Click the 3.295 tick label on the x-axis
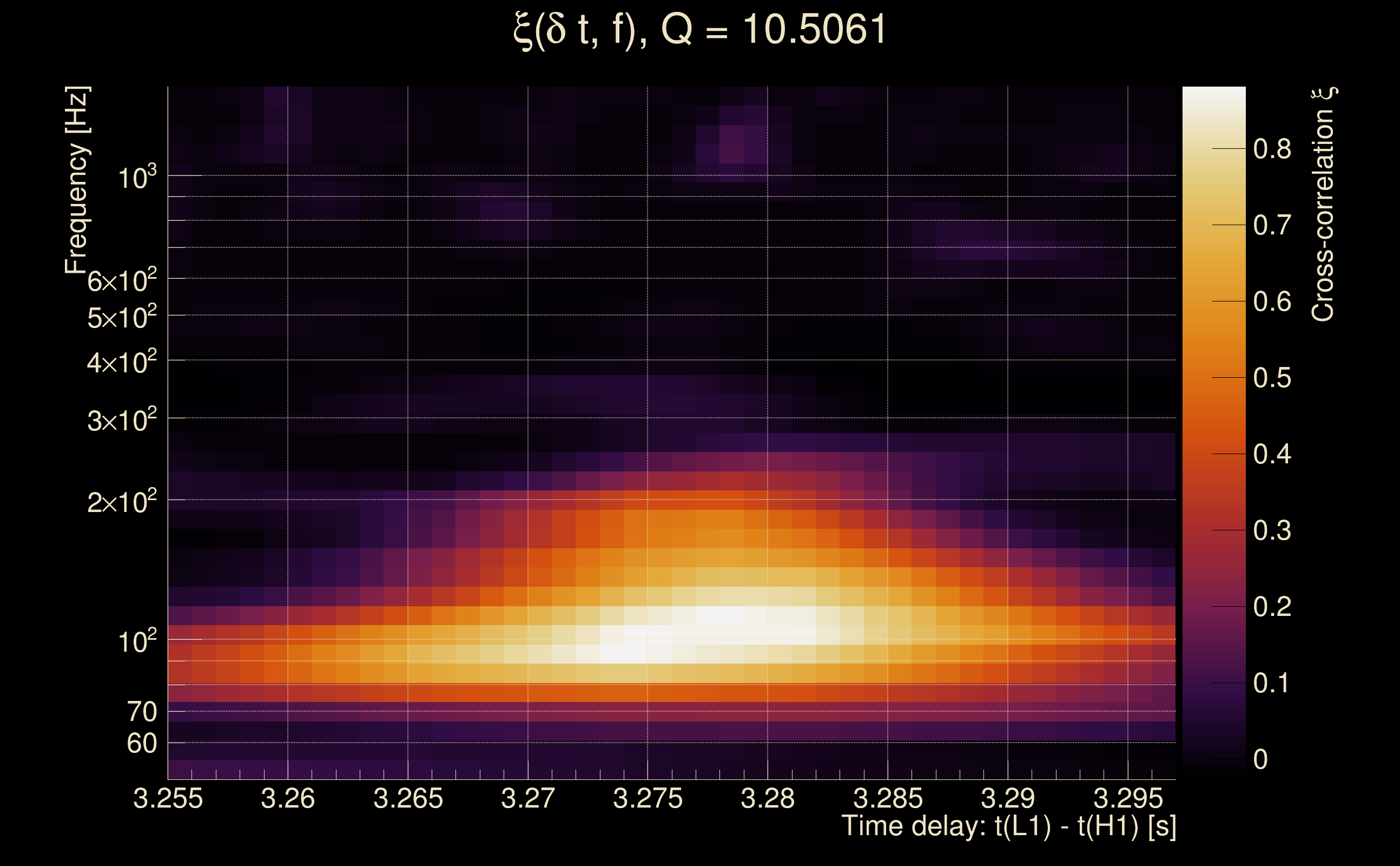1400x866 pixels. [x=1127, y=798]
